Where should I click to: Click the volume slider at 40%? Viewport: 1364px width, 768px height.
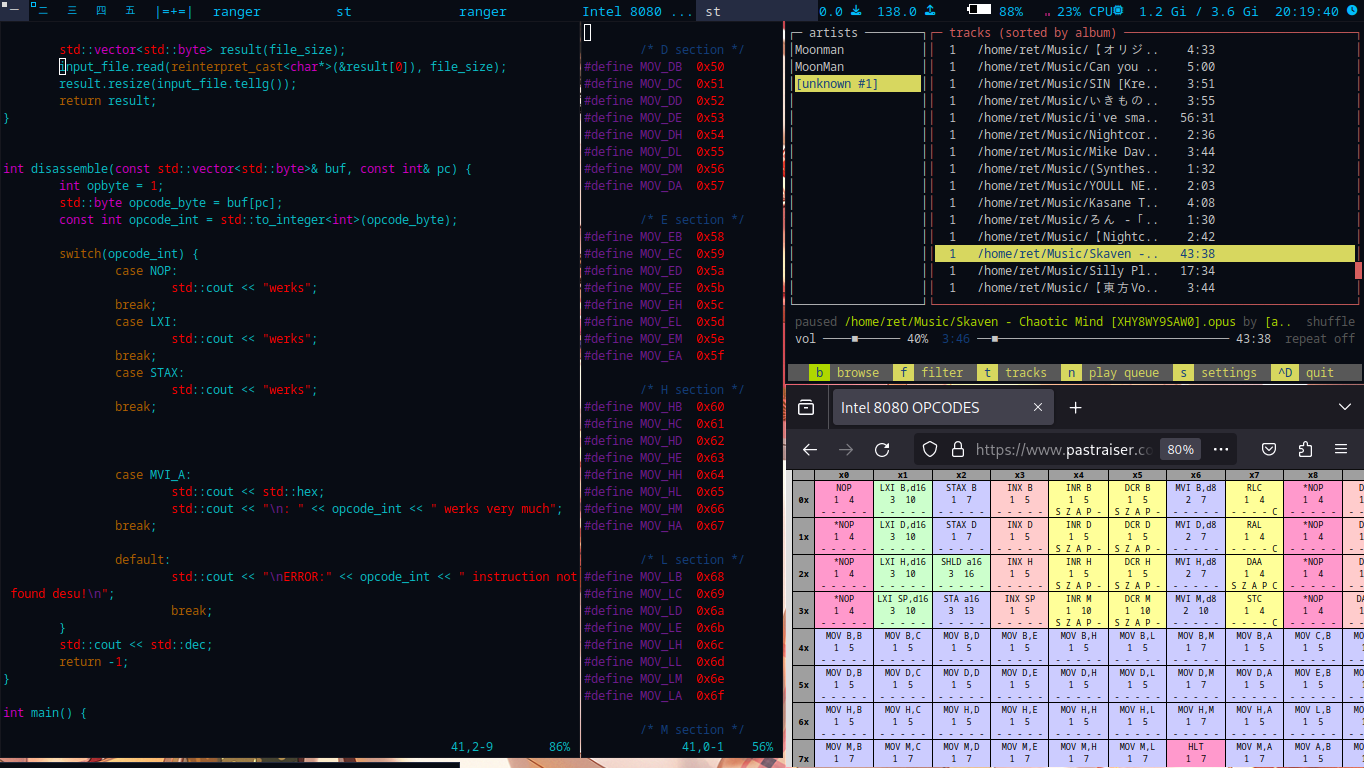[x=860, y=339]
